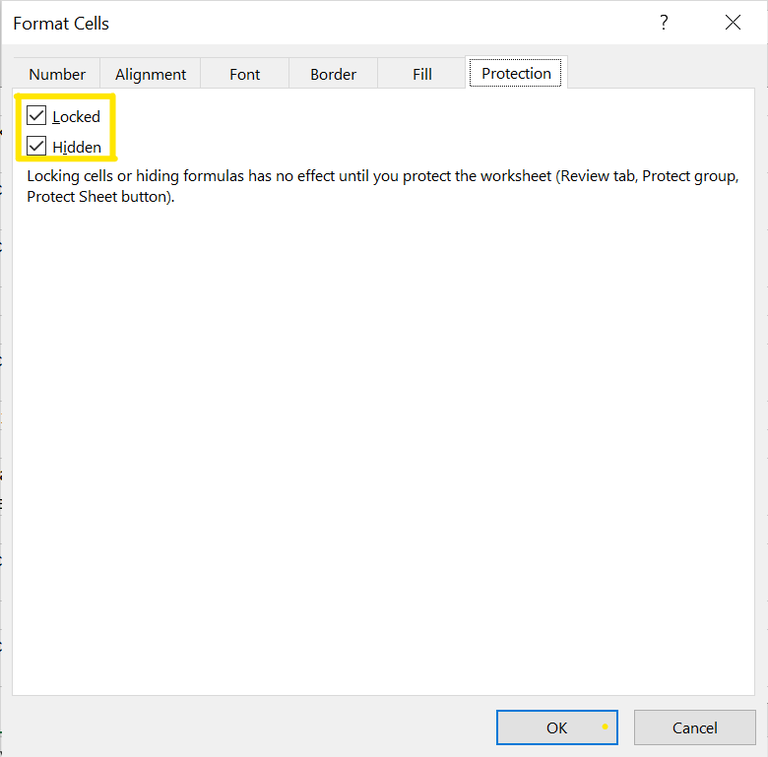This screenshot has height=757, width=768.
Task: Select the Font tab
Action: [x=244, y=74]
